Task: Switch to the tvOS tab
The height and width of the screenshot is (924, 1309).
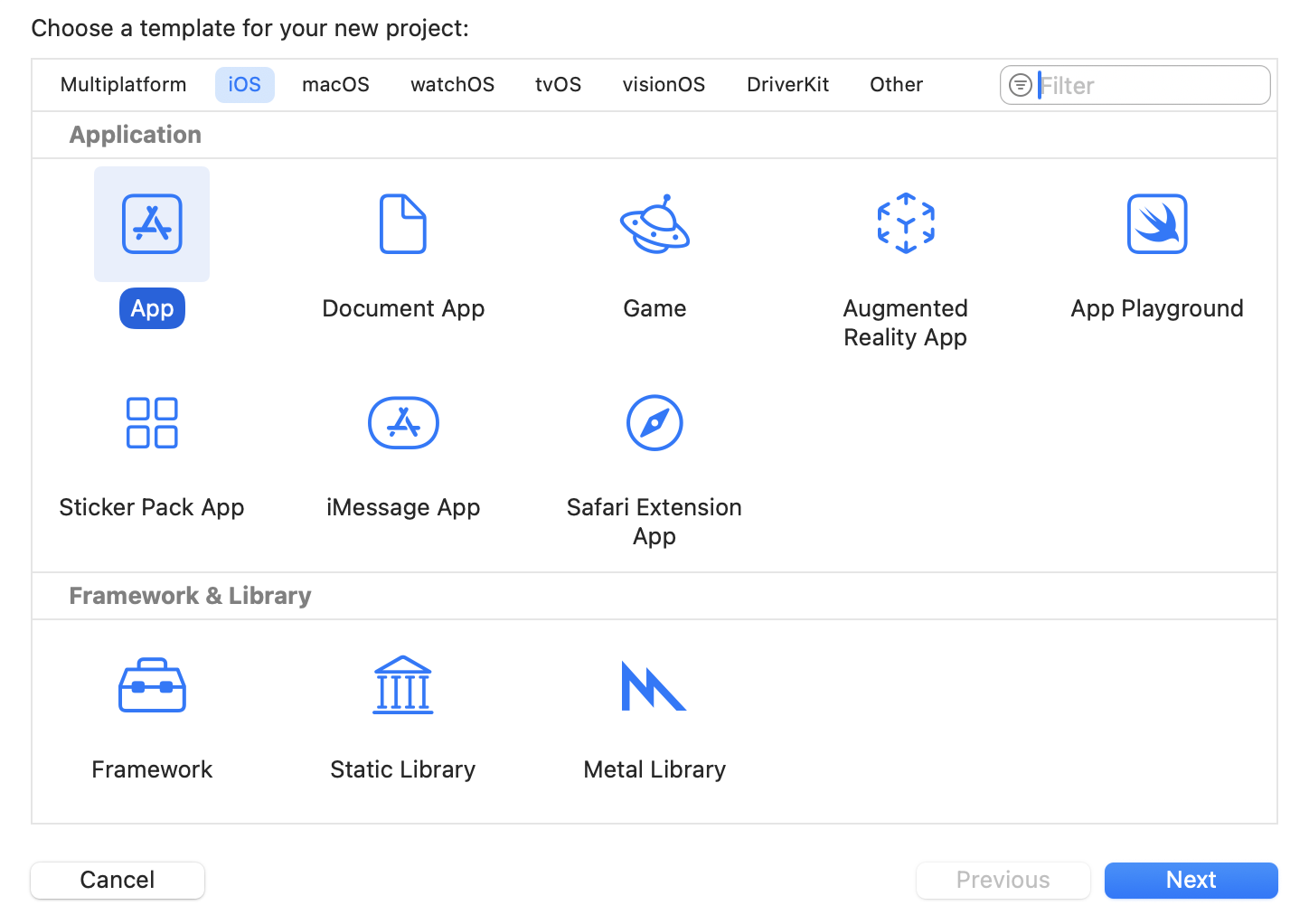Action: 559,85
